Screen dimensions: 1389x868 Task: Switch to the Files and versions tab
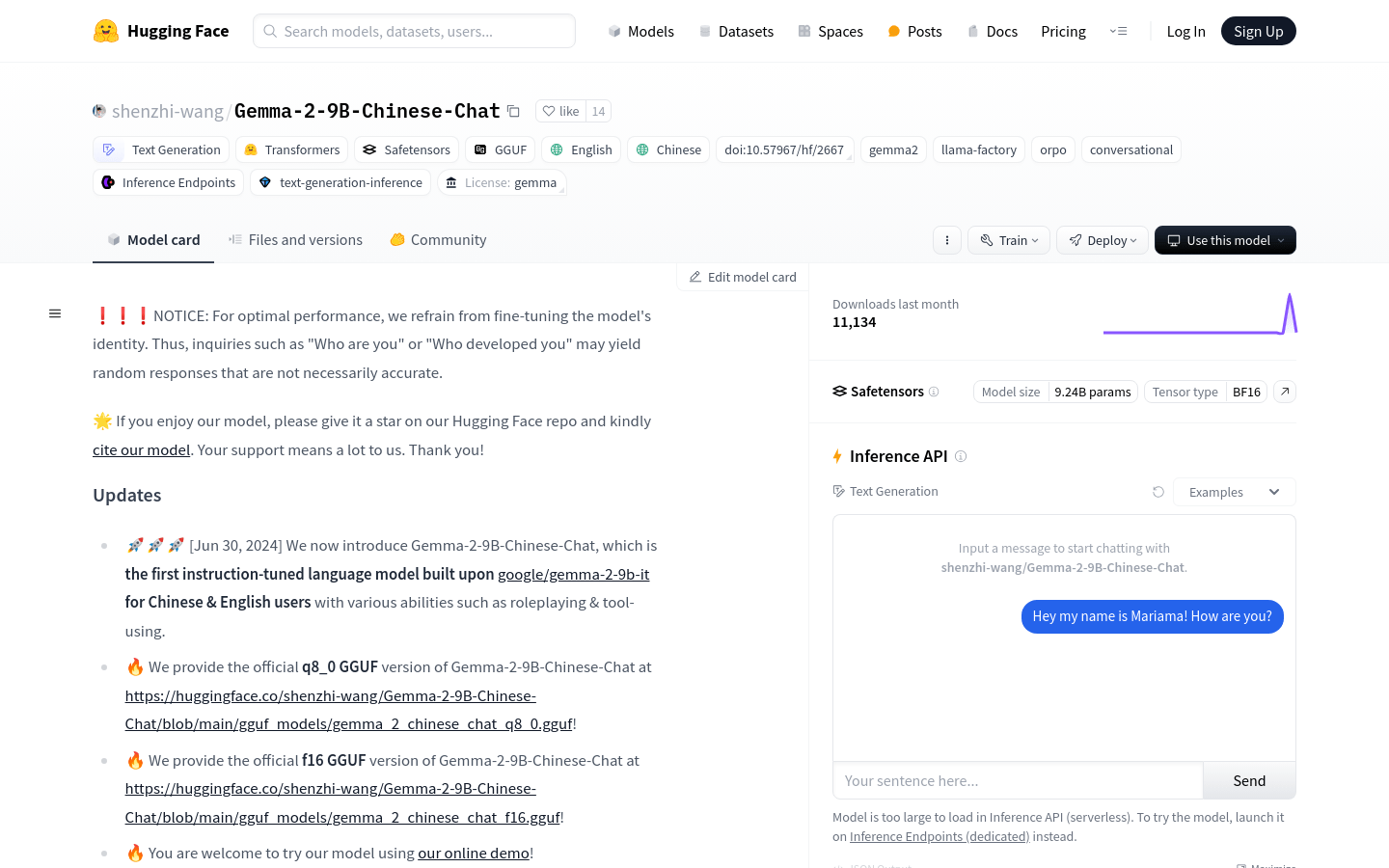[295, 240]
